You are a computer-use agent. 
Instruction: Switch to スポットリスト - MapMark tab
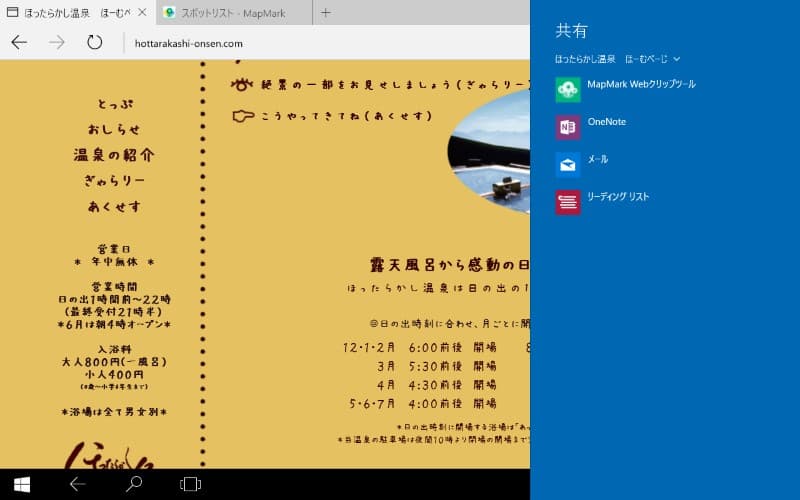pos(232,13)
